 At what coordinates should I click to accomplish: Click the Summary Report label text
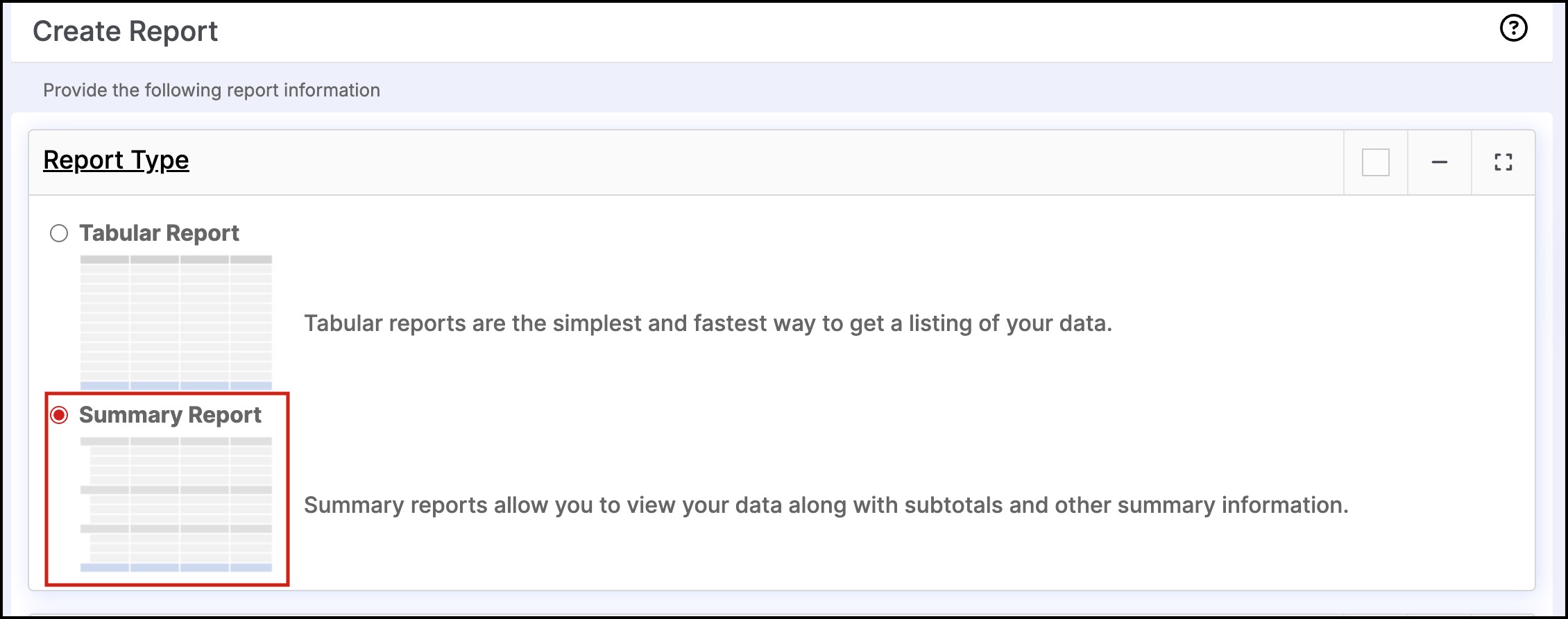point(170,415)
